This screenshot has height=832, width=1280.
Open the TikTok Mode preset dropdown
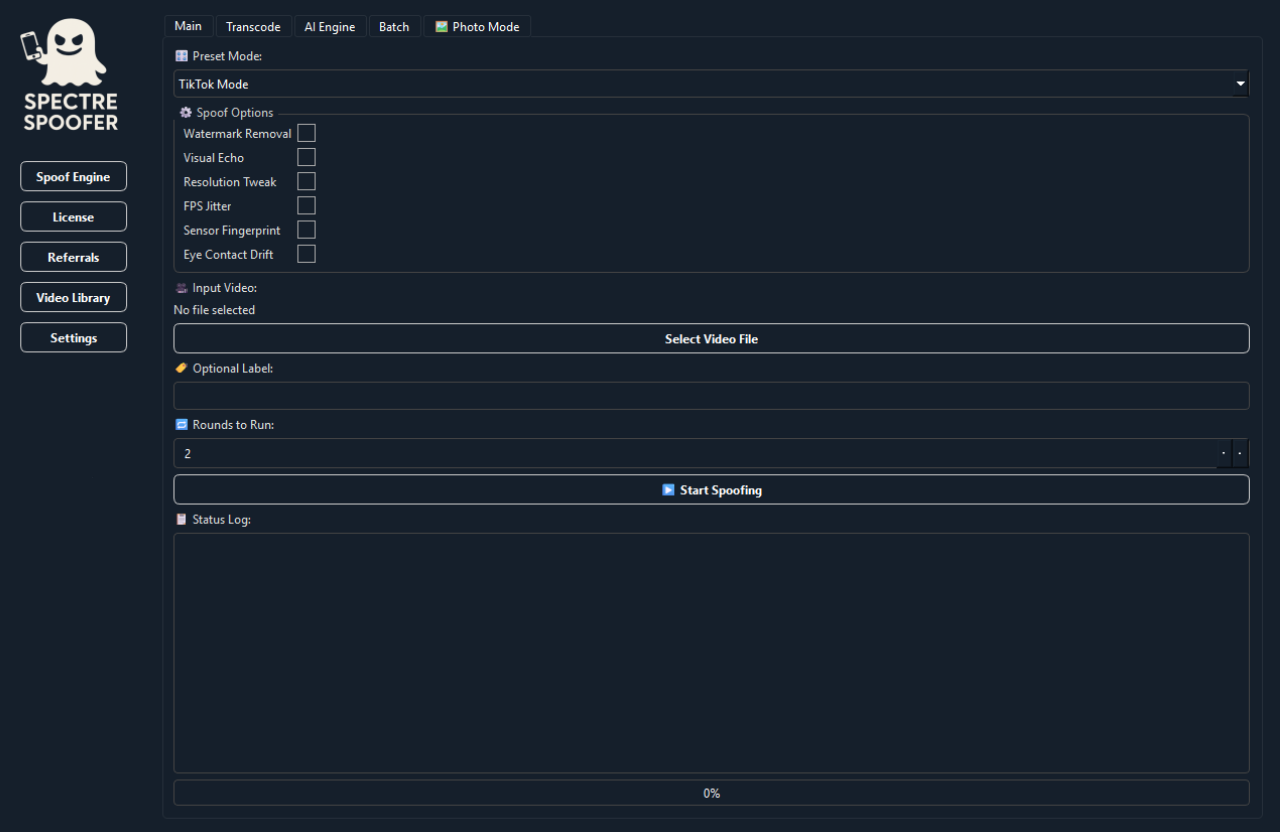(711, 84)
